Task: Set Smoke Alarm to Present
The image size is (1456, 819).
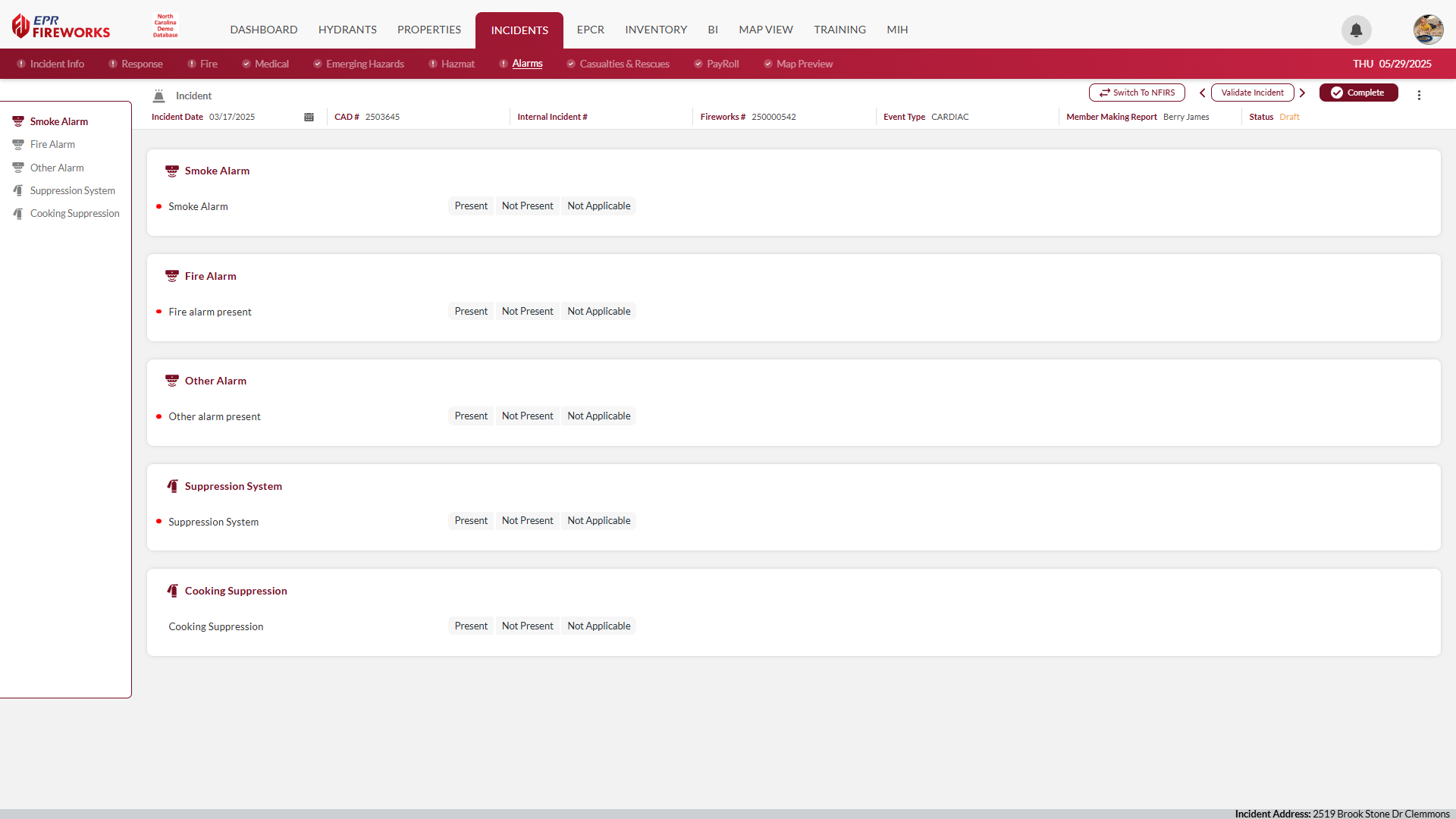Action: pyautogui.click(x=470, y=206)
